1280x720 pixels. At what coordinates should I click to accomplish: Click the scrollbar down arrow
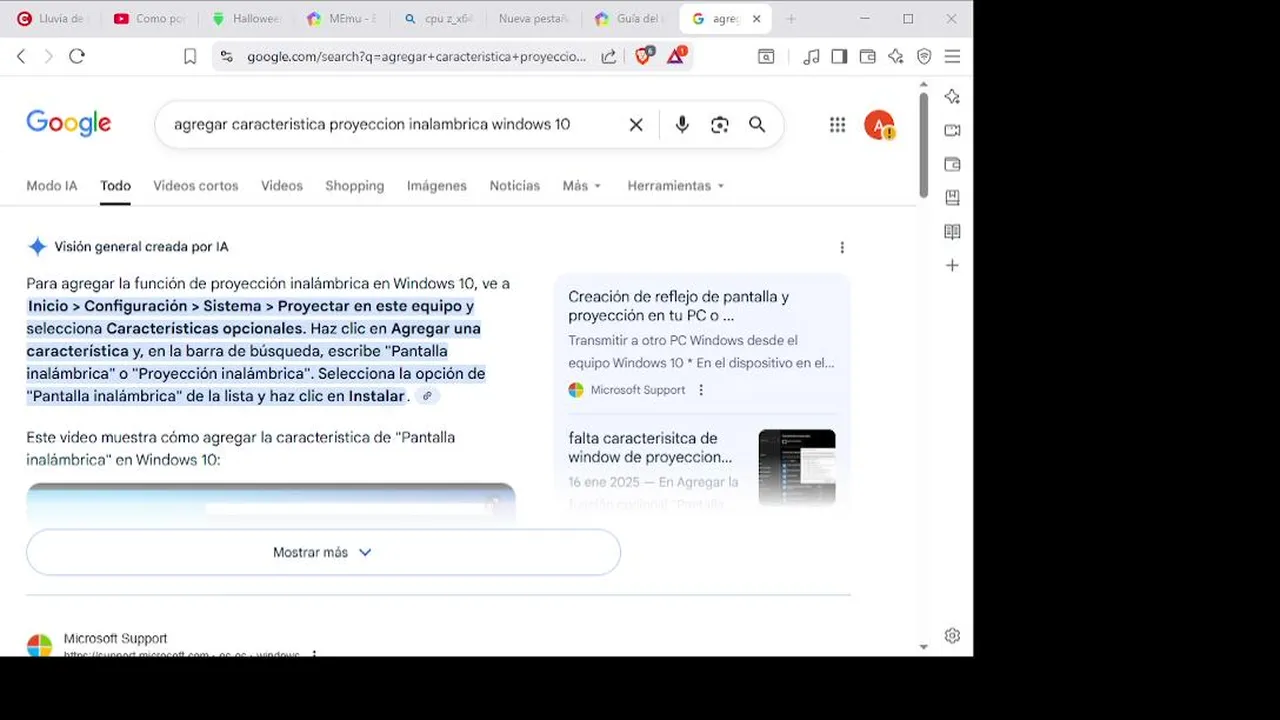[923, 647]
